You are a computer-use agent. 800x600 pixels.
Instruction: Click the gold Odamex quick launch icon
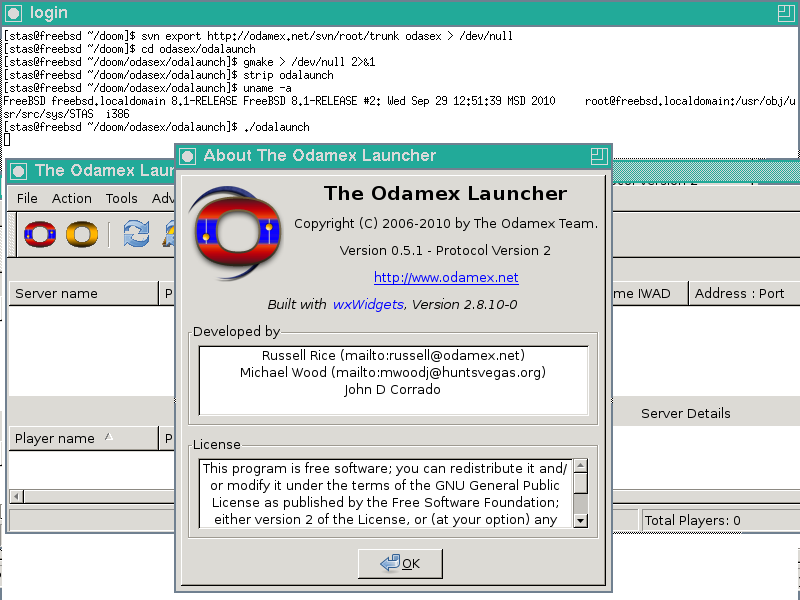click(81, 234)
